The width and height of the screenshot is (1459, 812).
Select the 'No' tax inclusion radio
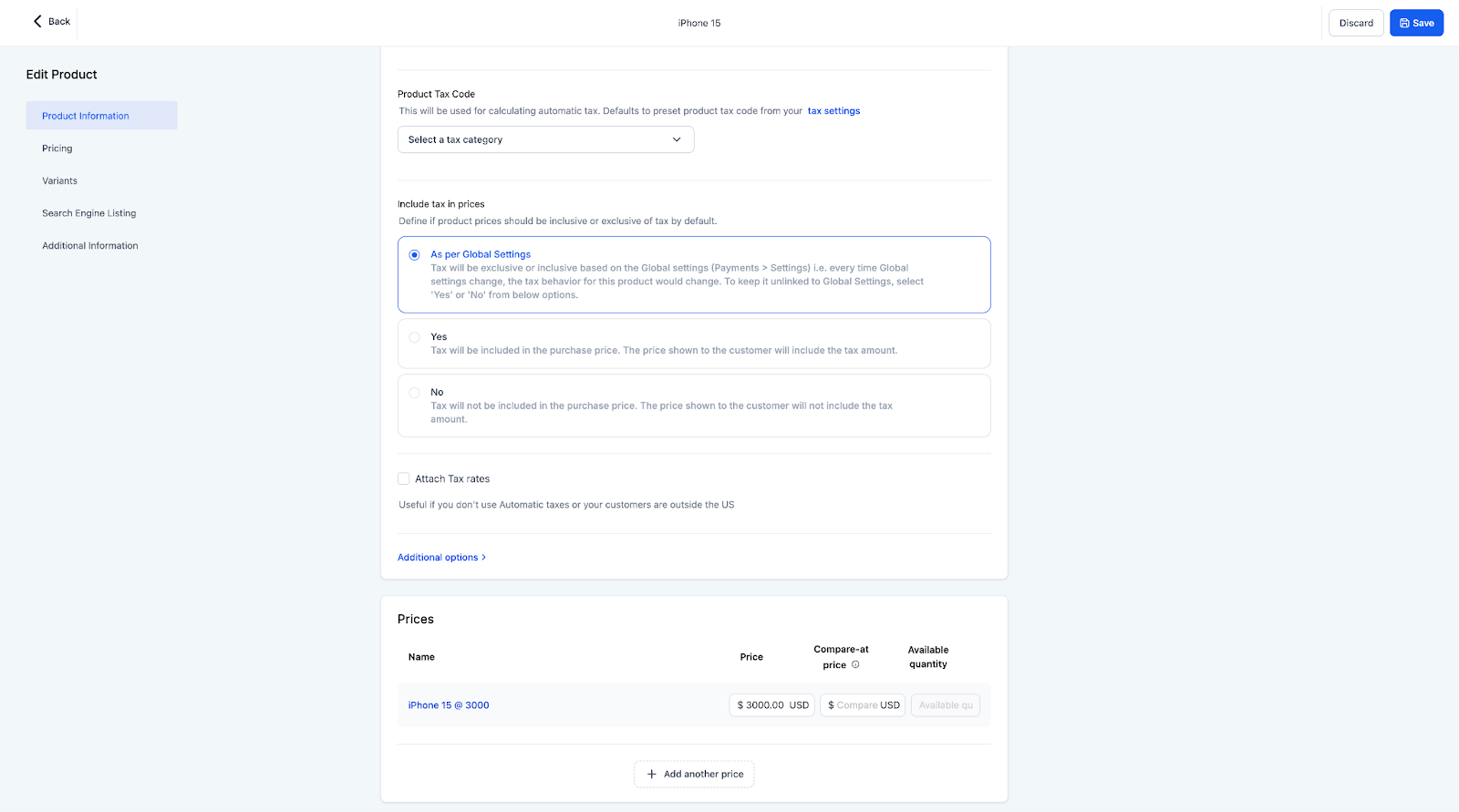tap(414, 393)
